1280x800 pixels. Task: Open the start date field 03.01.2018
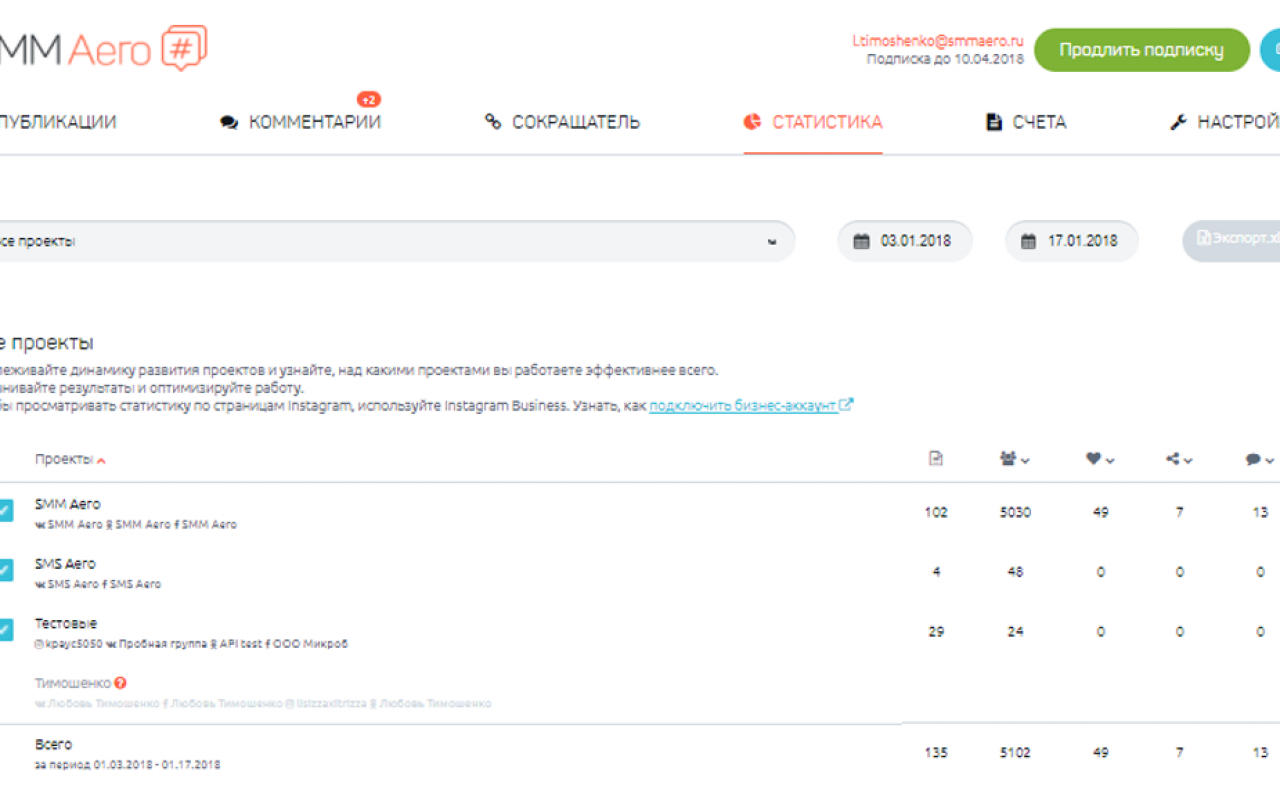(x=904, y=241)
